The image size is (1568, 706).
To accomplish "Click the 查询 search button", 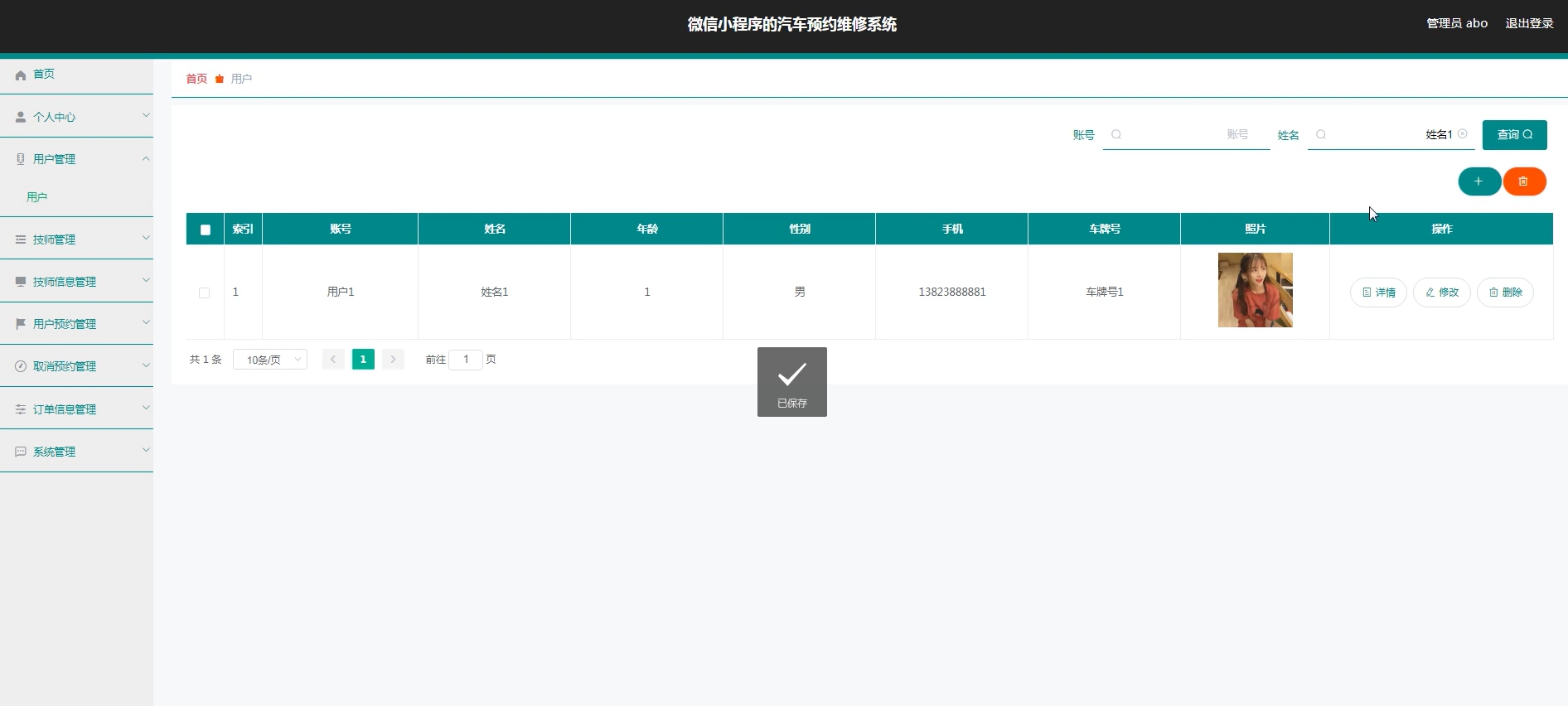I will pyautogui.click(x=1514, y=135).
